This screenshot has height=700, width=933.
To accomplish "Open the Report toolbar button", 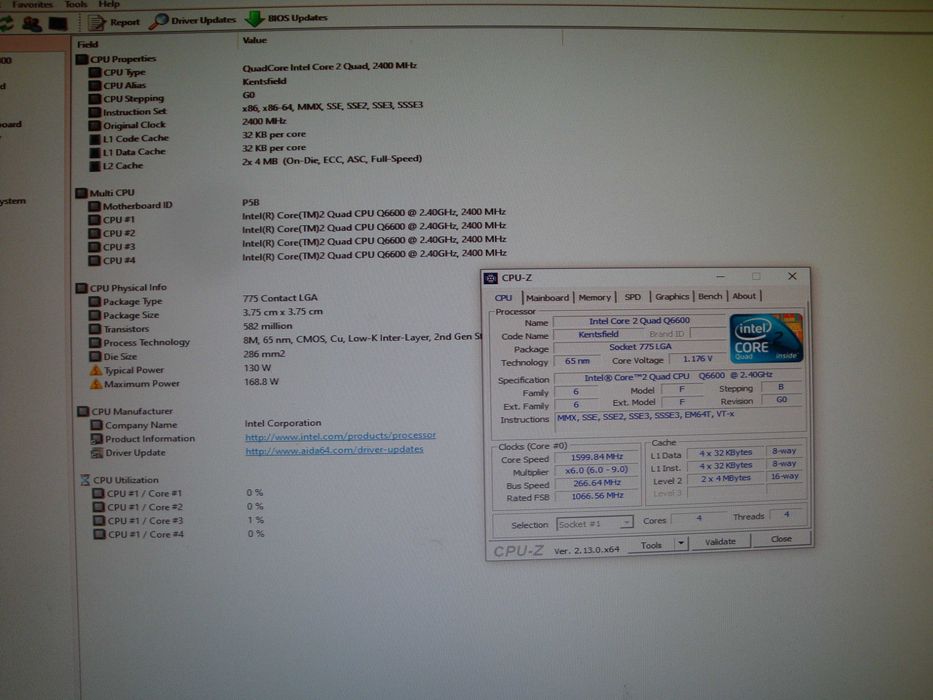I will (x=114, y=23).
